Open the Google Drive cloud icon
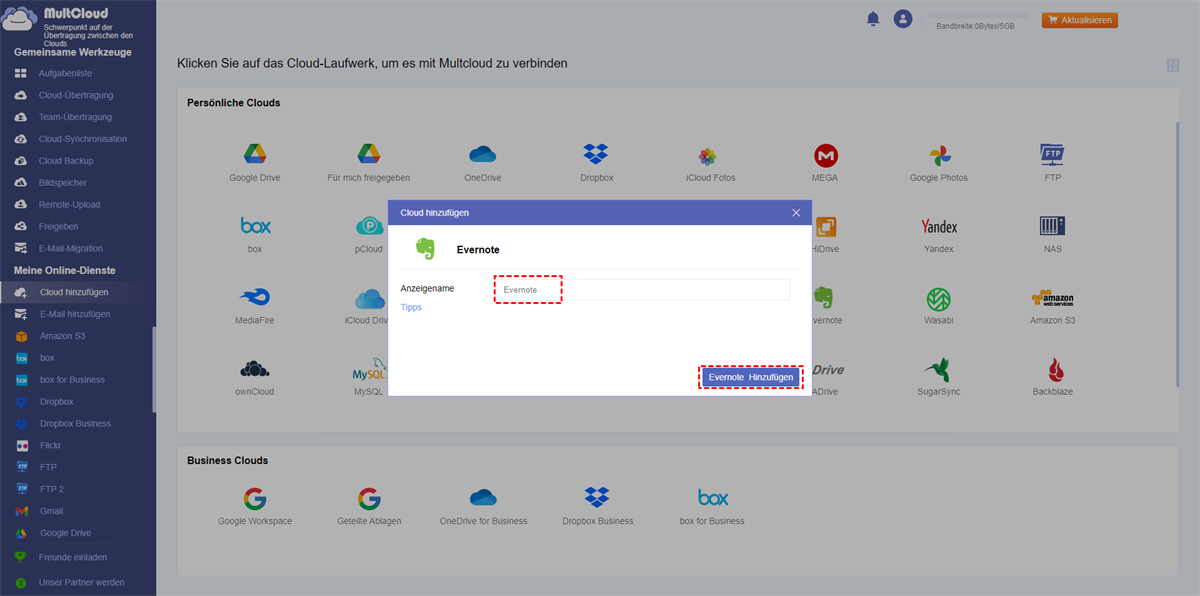This screenshot has height=596, width=1200. pyautogui.click(x=255, y=155)
